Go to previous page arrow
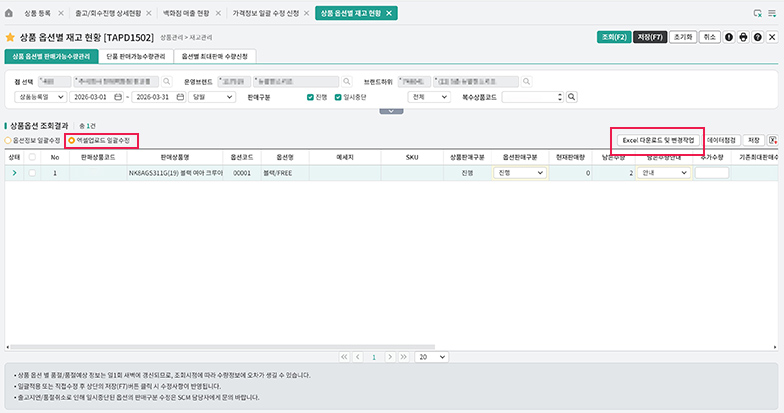The image size is (784, 413). [x=358, y=357]
